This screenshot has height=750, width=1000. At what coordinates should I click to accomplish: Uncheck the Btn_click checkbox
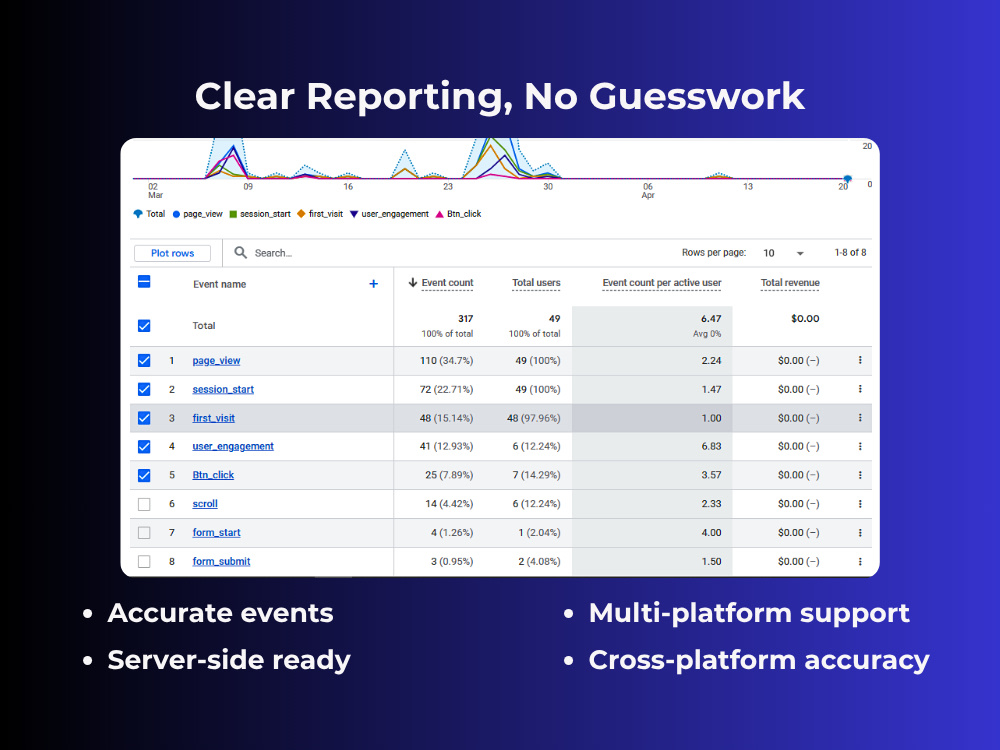[x=144, y=475]
